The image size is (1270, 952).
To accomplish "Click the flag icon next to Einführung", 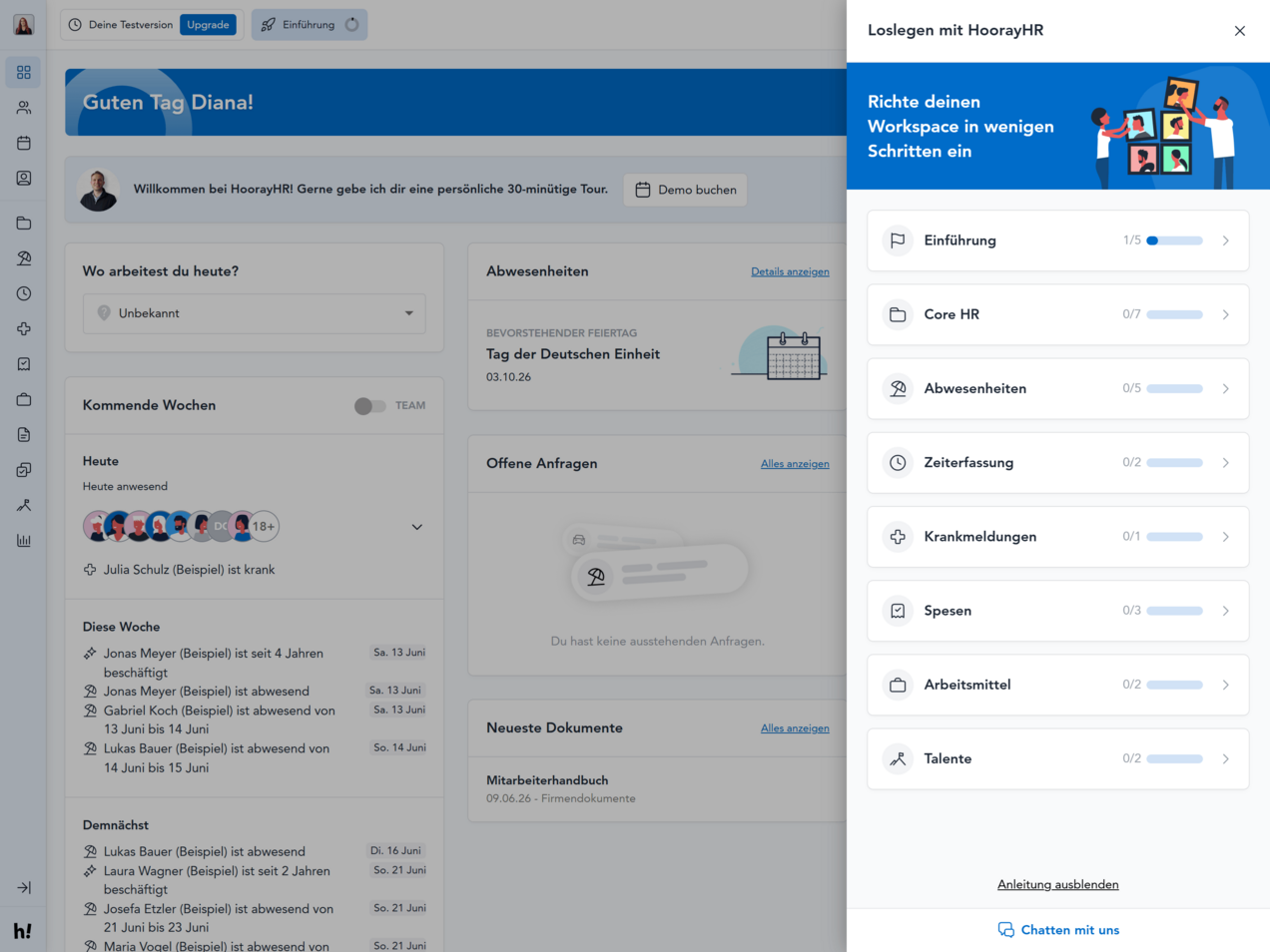I will [898, 240].
